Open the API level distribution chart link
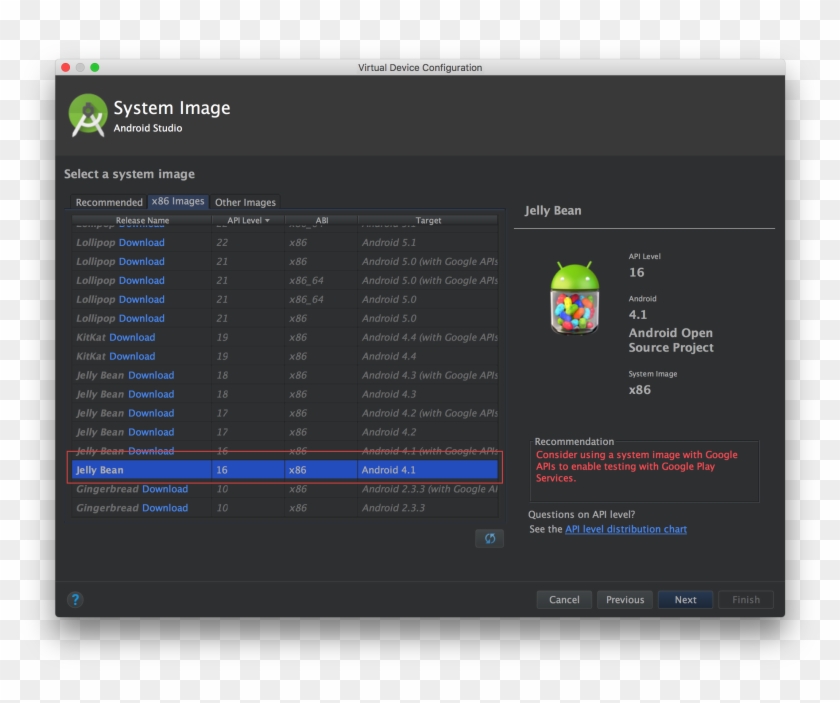 point(625,529)
